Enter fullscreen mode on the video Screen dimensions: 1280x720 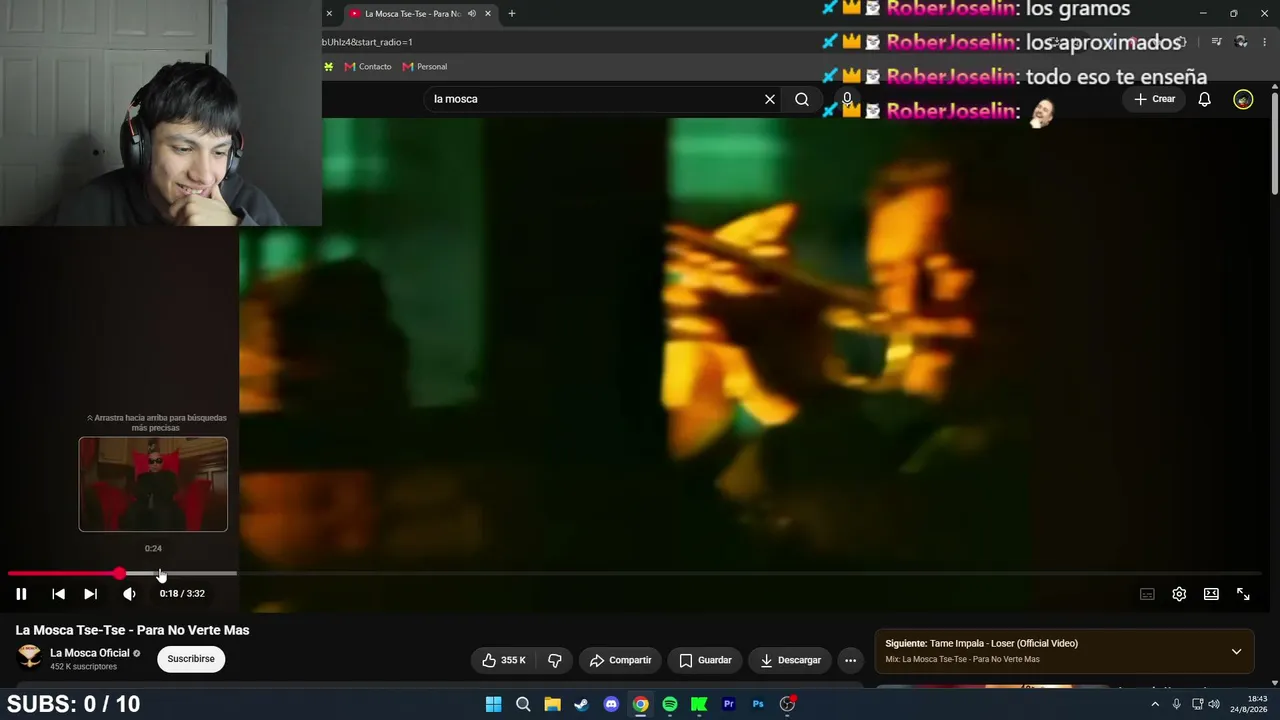tap(1243, 594)
